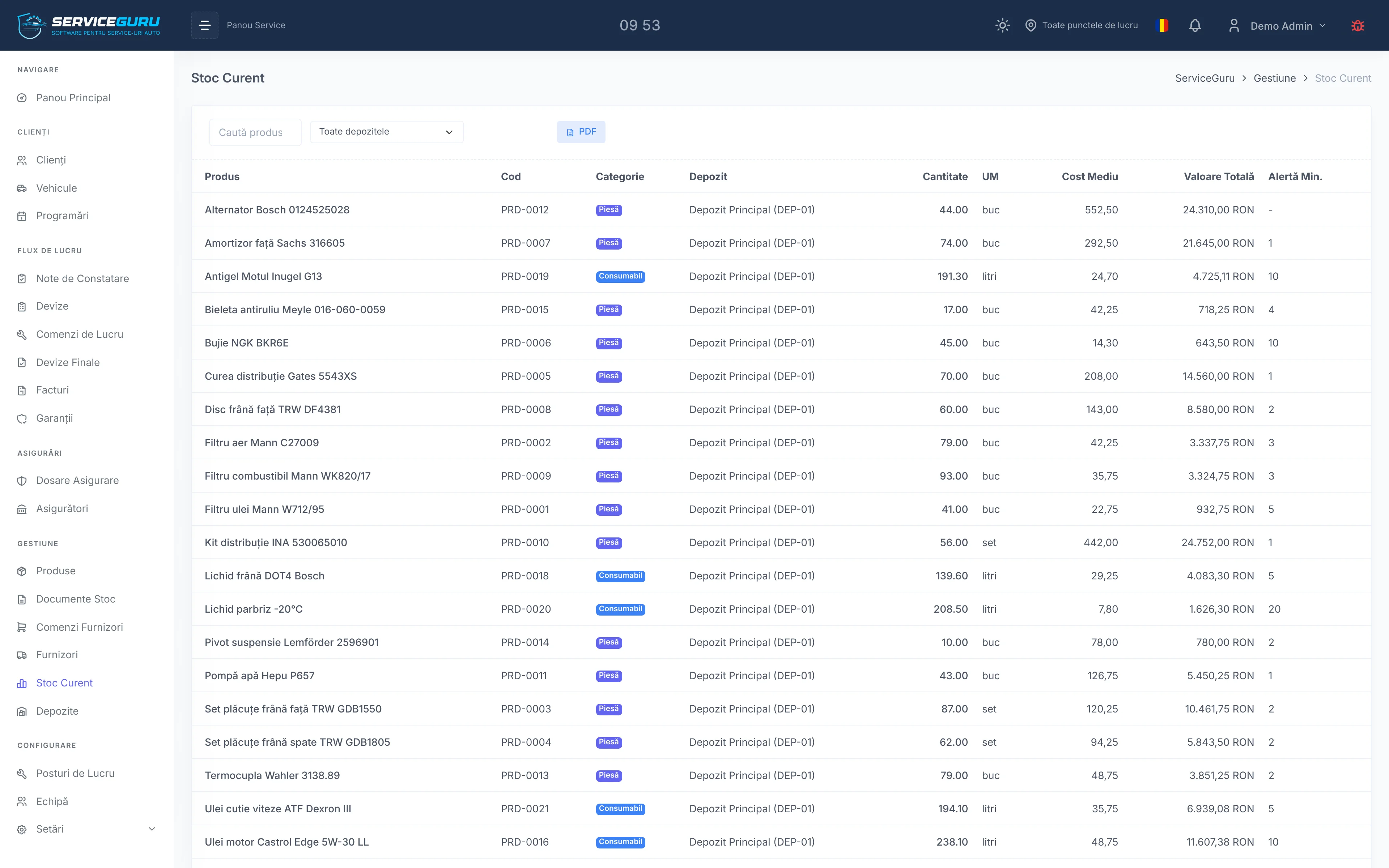The height and width of the screenshot is (868, 1389).
Task: Select Lichid parbriz -20°C product
Action: 254,609
